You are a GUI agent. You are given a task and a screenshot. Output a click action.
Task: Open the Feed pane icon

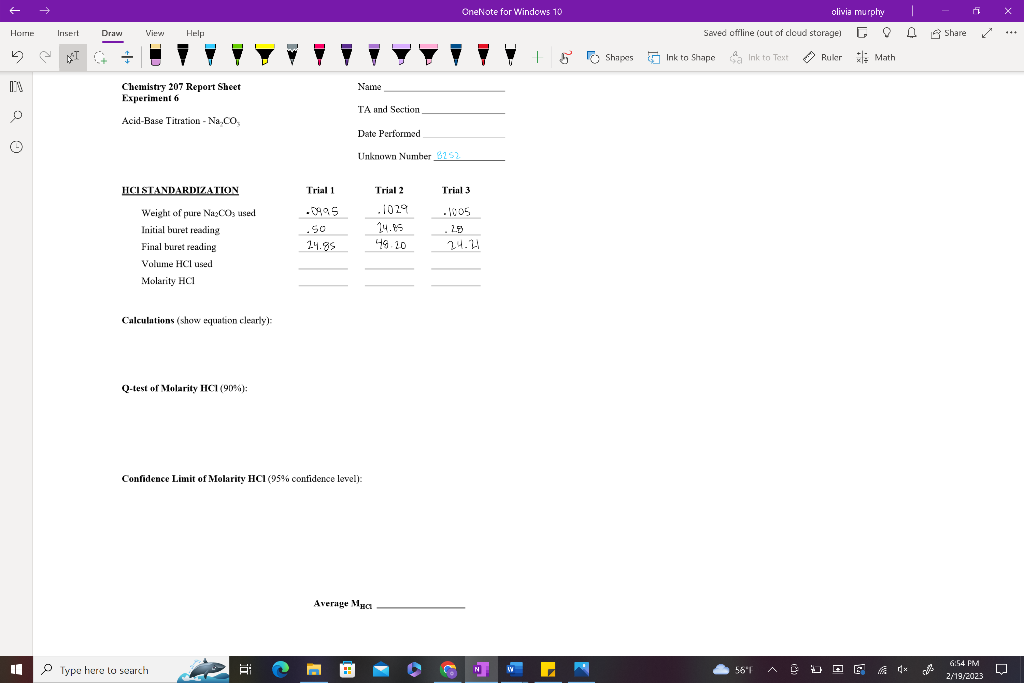coord(862,33)
